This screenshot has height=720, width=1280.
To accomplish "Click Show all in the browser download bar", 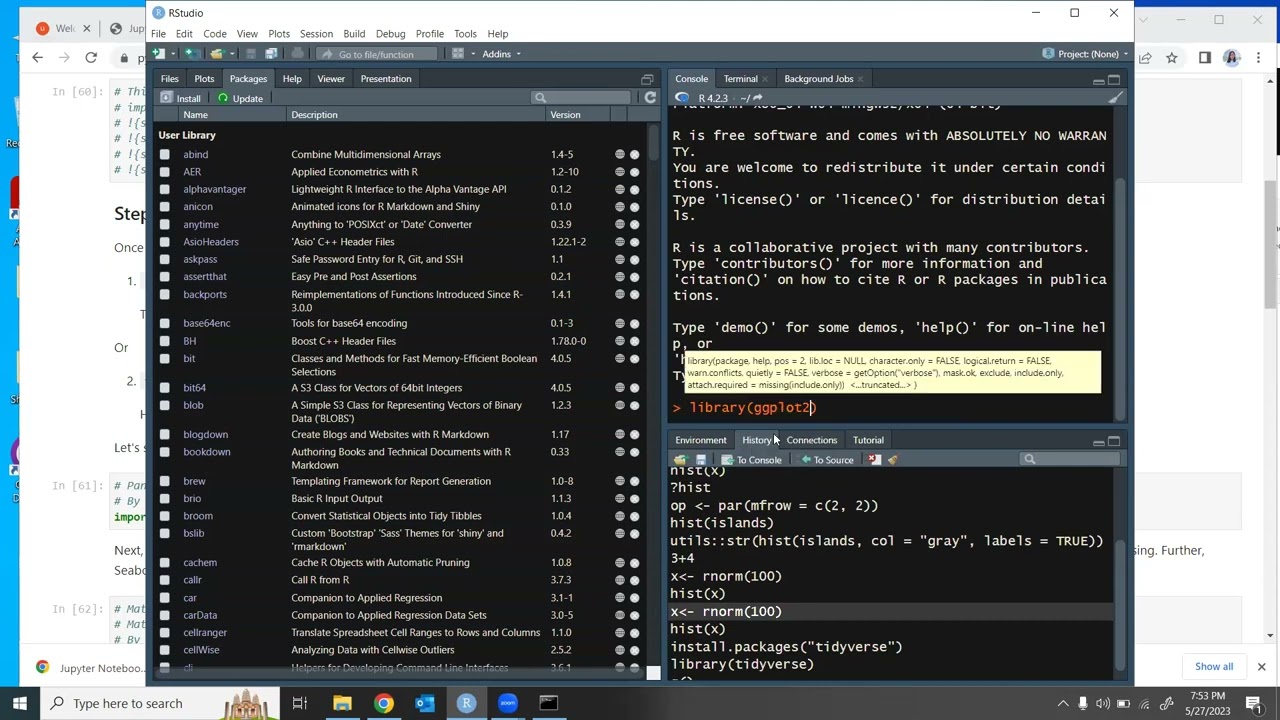I will pos(1214,667).
